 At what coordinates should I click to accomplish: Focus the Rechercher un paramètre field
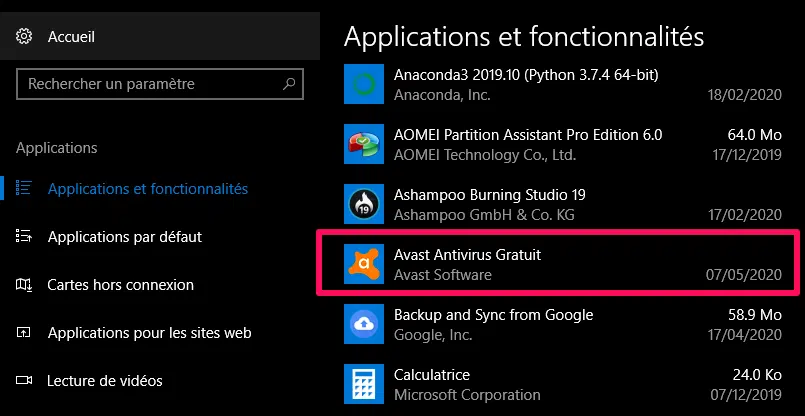(x=160, y=84)
